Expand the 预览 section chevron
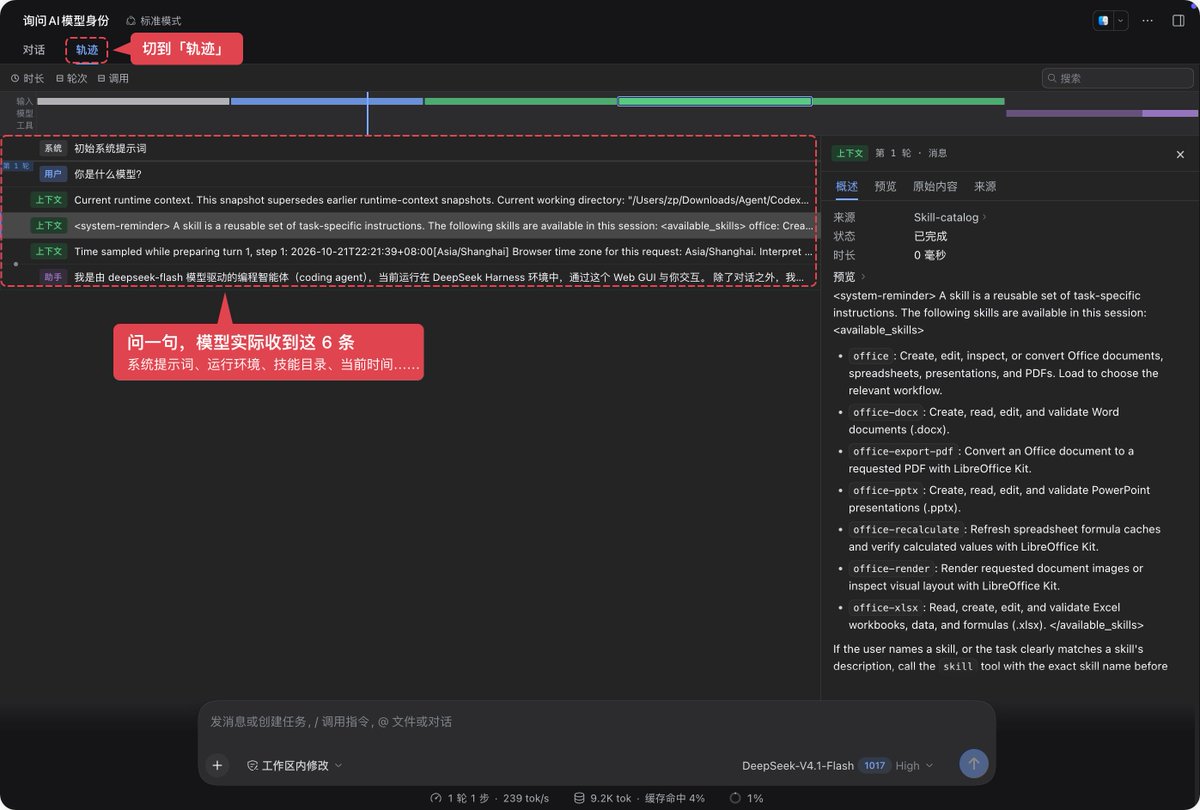This screenshot has height=810, width=1200. tap(863, 277)
